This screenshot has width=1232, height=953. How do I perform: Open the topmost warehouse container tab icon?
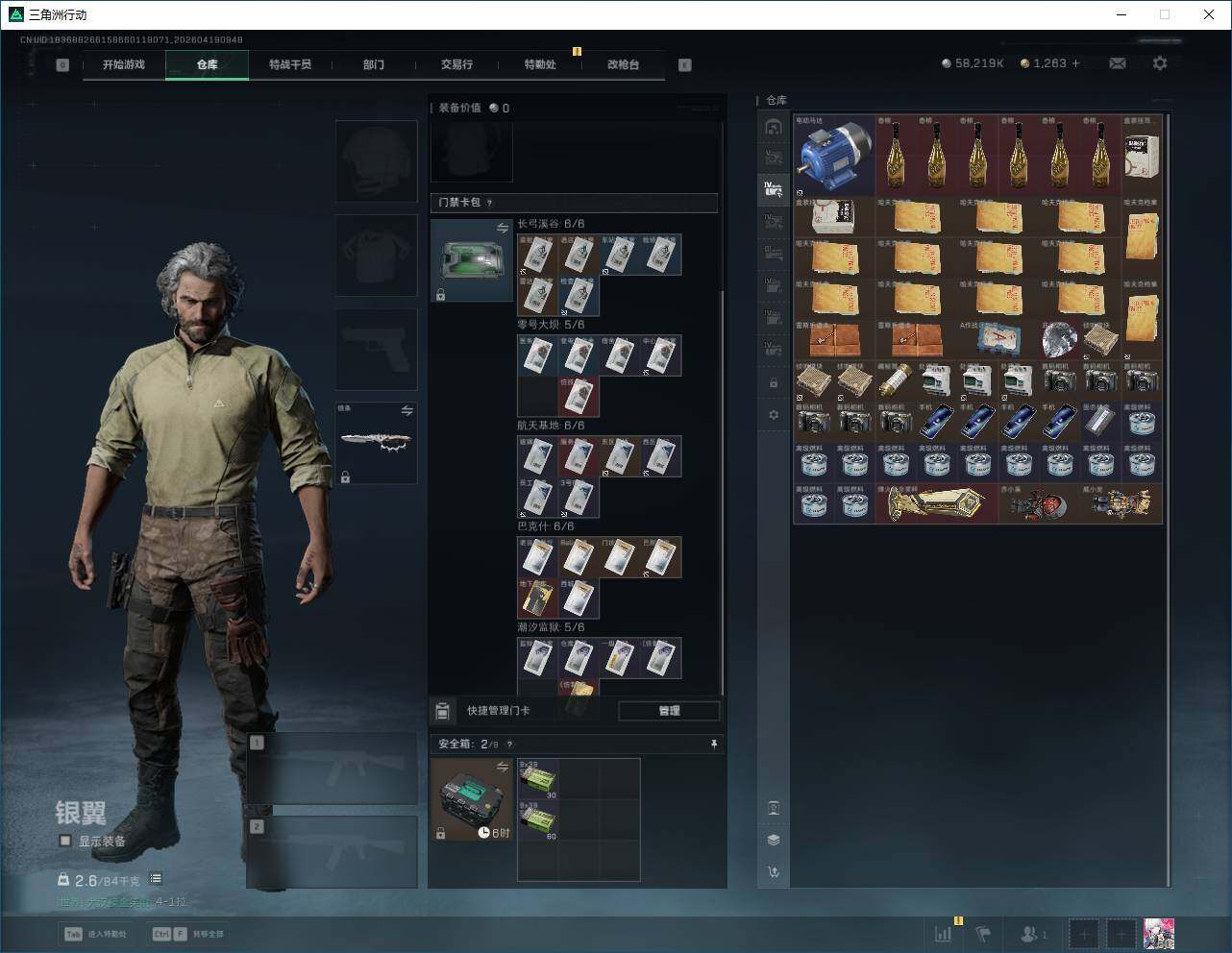click(x=774, y=127)
